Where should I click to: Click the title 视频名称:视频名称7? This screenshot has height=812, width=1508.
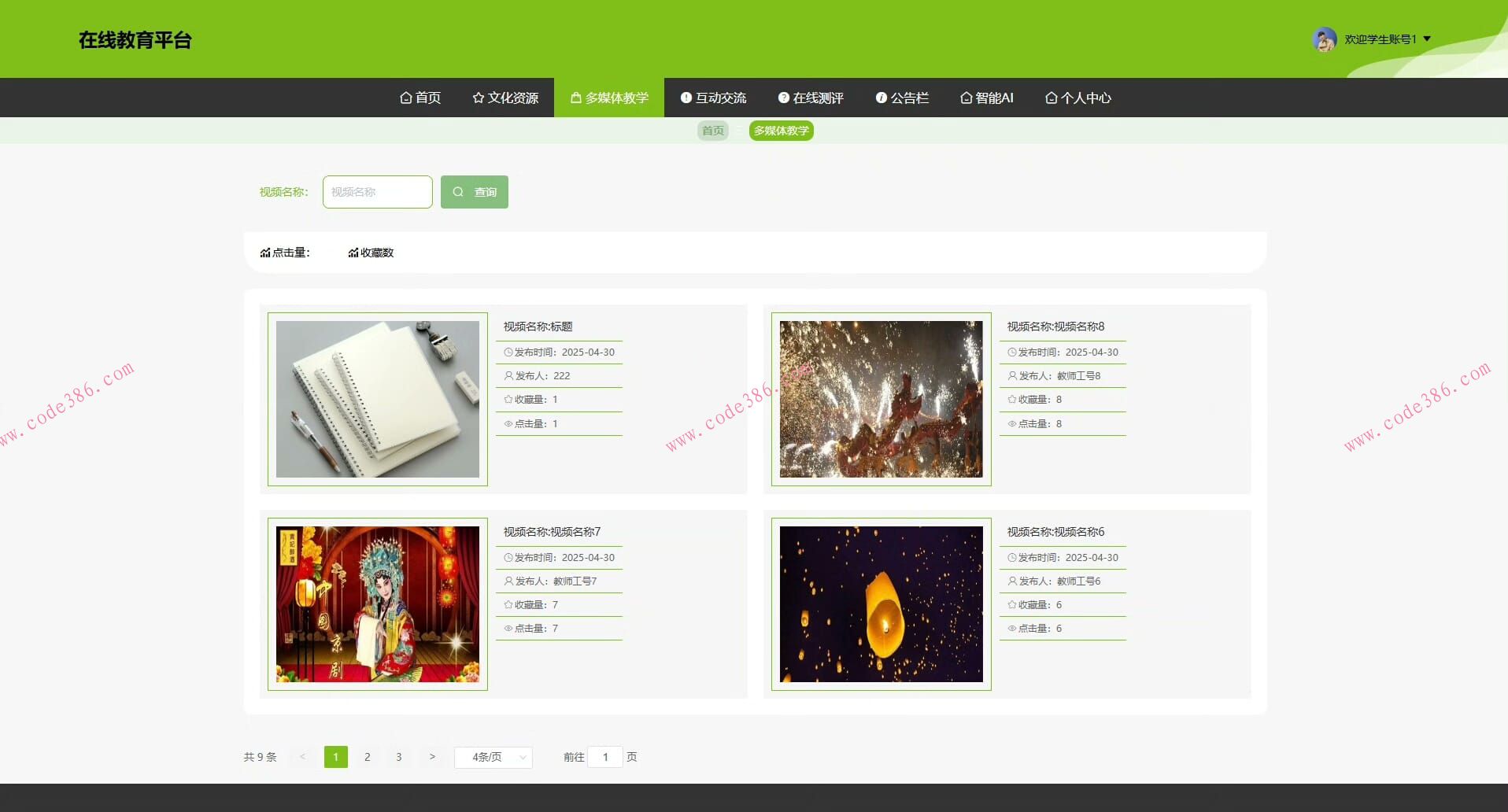tap(553, 532)
